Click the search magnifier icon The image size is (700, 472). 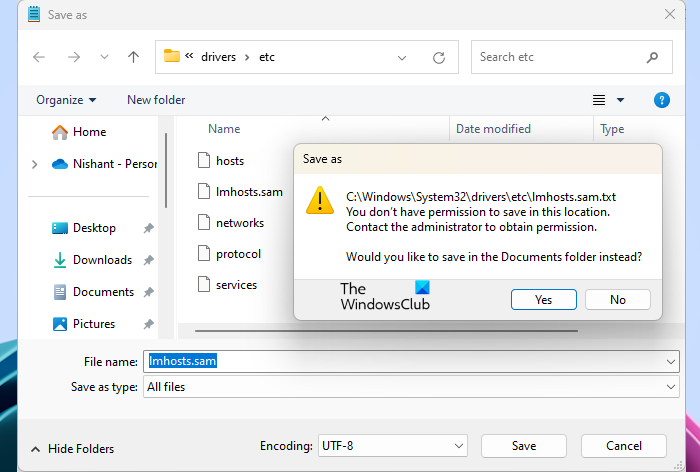click(652, 58)
